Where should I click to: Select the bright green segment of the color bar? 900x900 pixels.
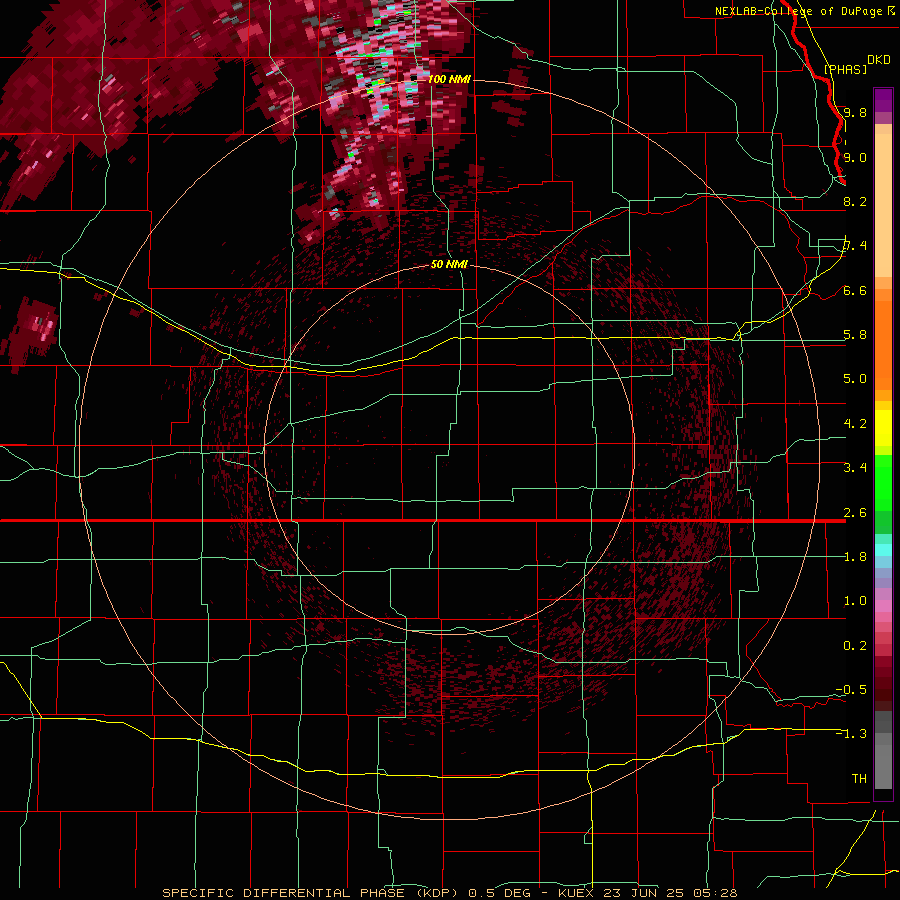[x=883, y=482]
